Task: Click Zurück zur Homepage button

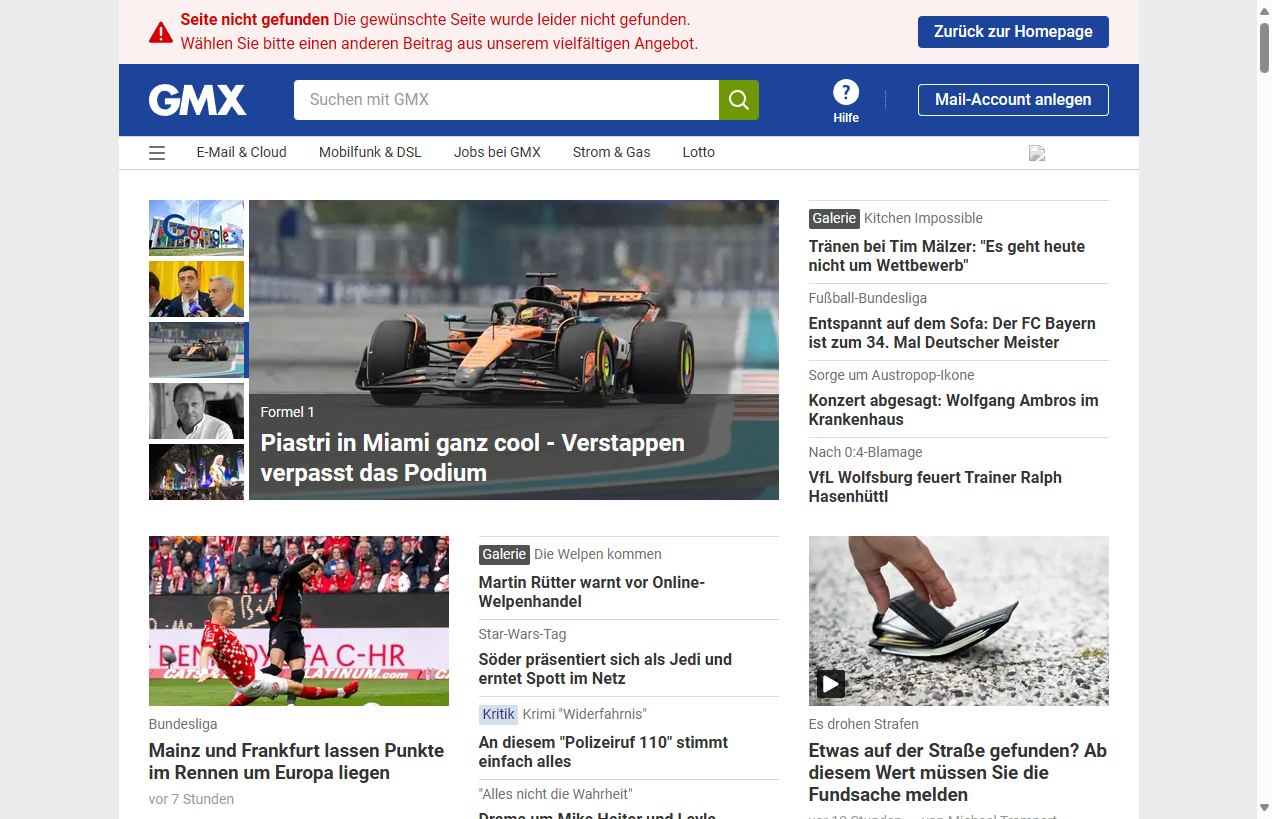Action: [1012, 32]
